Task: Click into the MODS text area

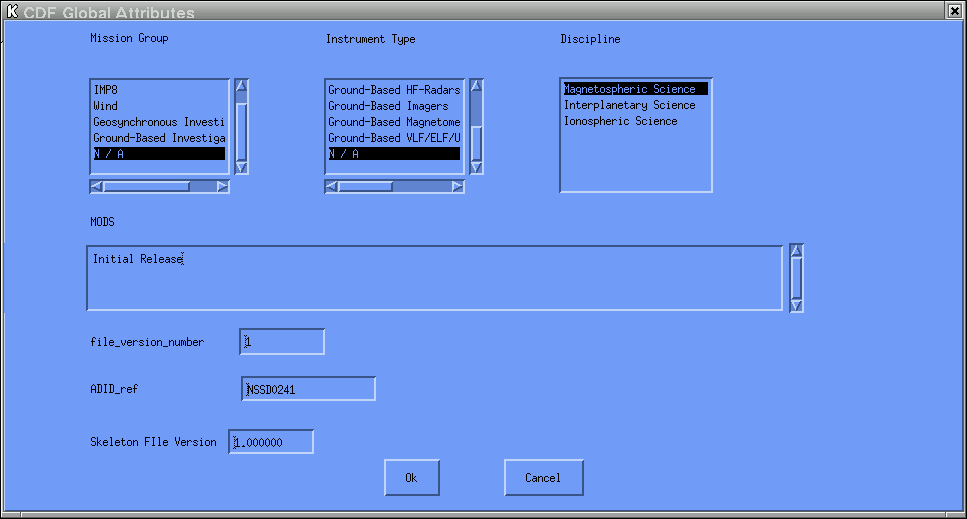Action: click(435, 278)
